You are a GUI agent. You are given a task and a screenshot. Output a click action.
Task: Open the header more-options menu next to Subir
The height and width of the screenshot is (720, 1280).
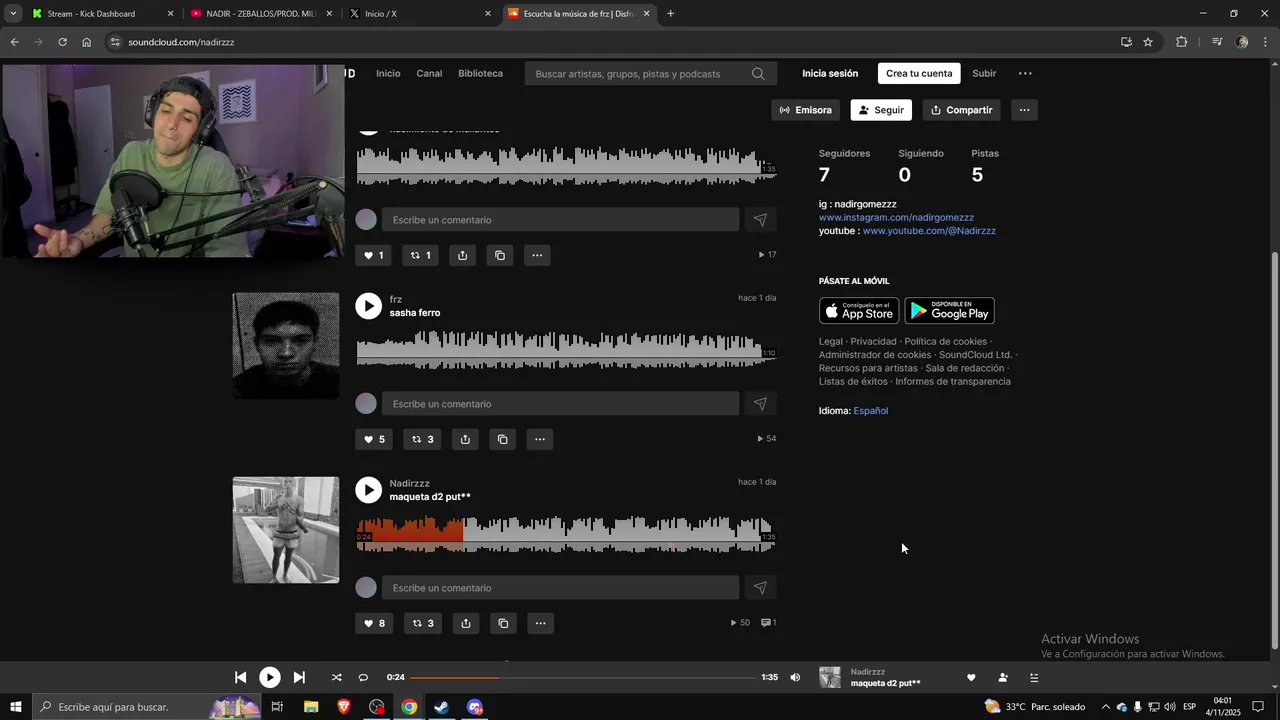[1025, 73]
